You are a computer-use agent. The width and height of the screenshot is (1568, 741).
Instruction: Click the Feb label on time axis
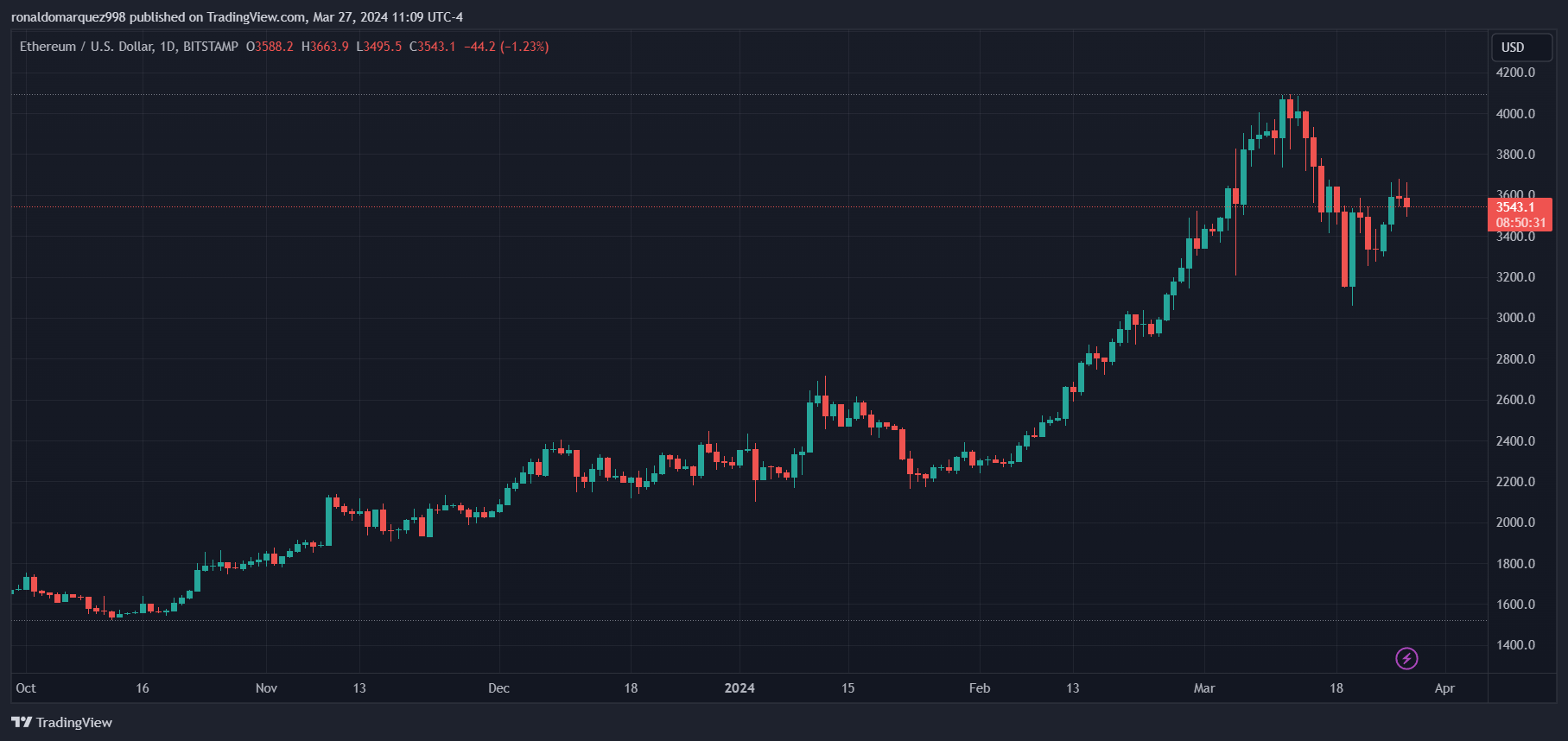[980, 688]
